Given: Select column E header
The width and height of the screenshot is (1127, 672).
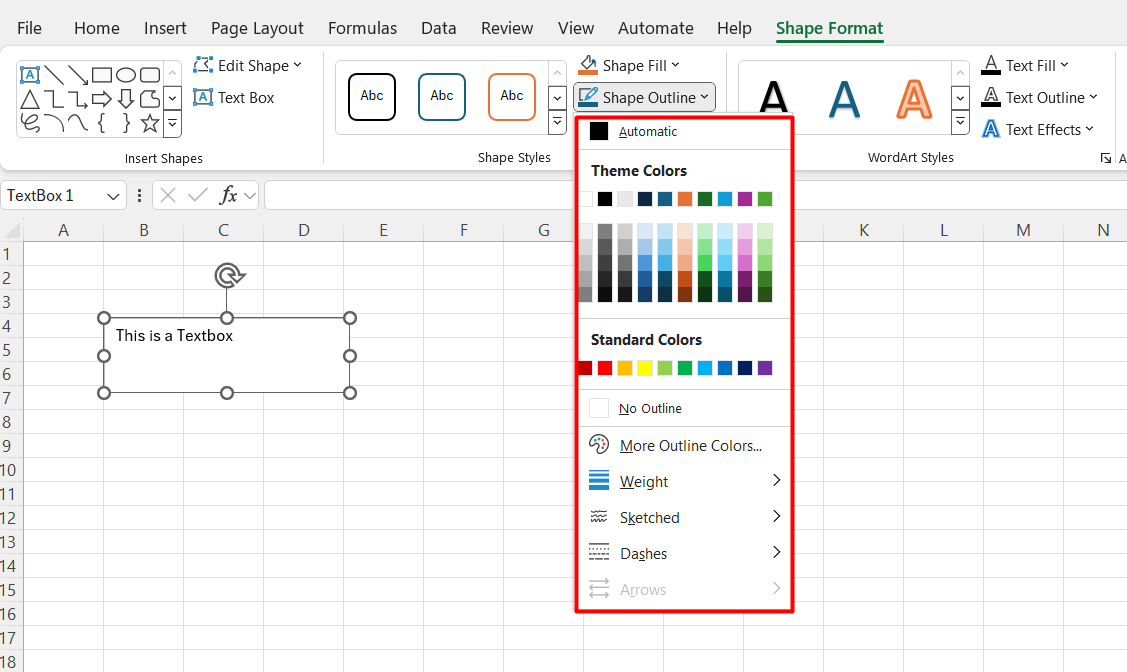Looking at the screenshot, I should [x=384, y=230].
